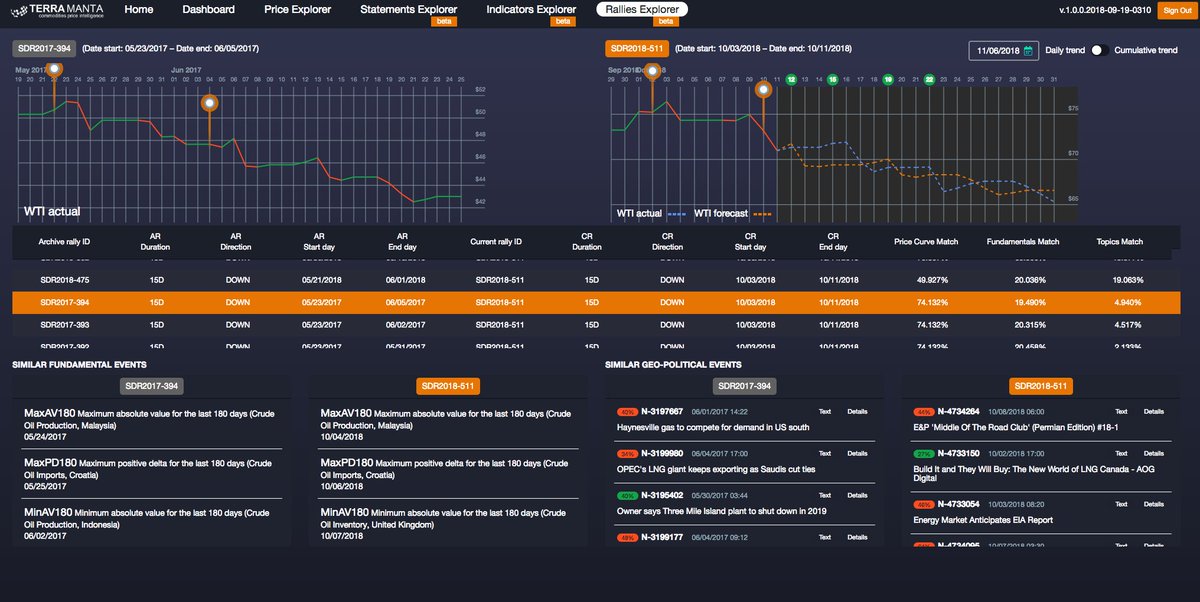This screenshot has width=1200, height=602.
Task: Show Text for news N-3199980
Action: tap(825, 454)
